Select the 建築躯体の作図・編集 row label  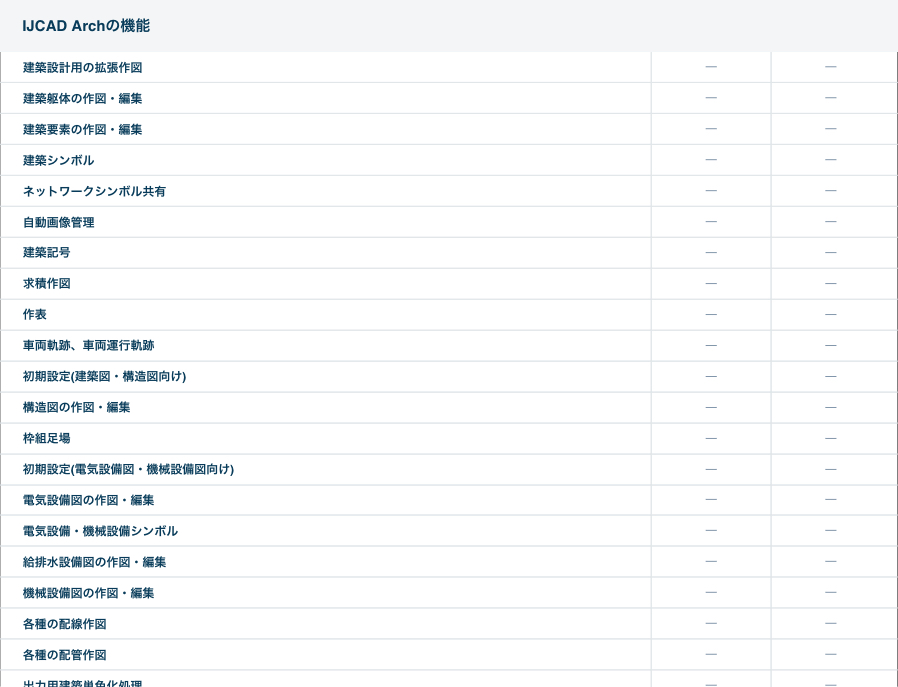82,99
